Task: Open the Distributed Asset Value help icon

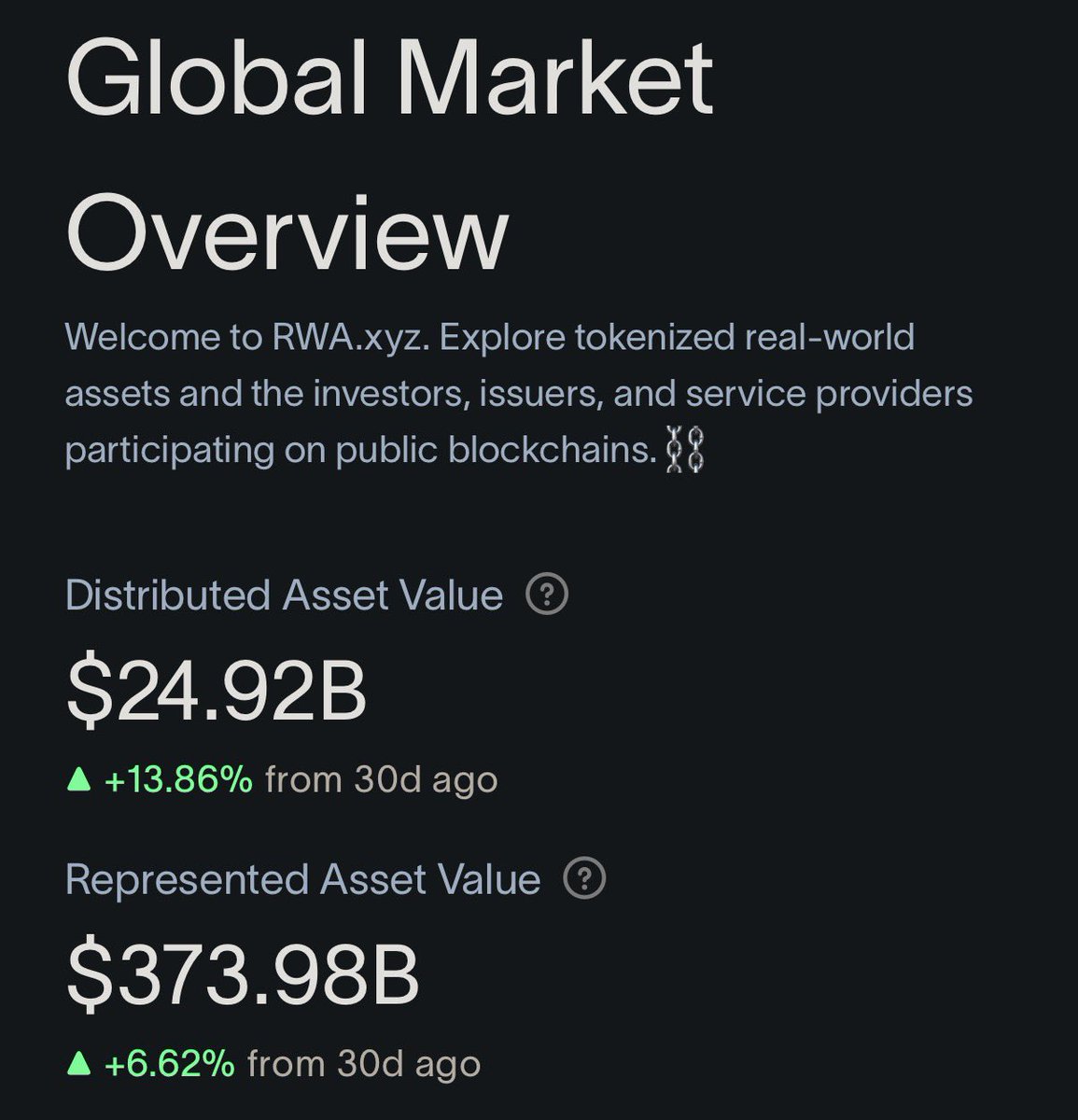Action: click(547, 595)
